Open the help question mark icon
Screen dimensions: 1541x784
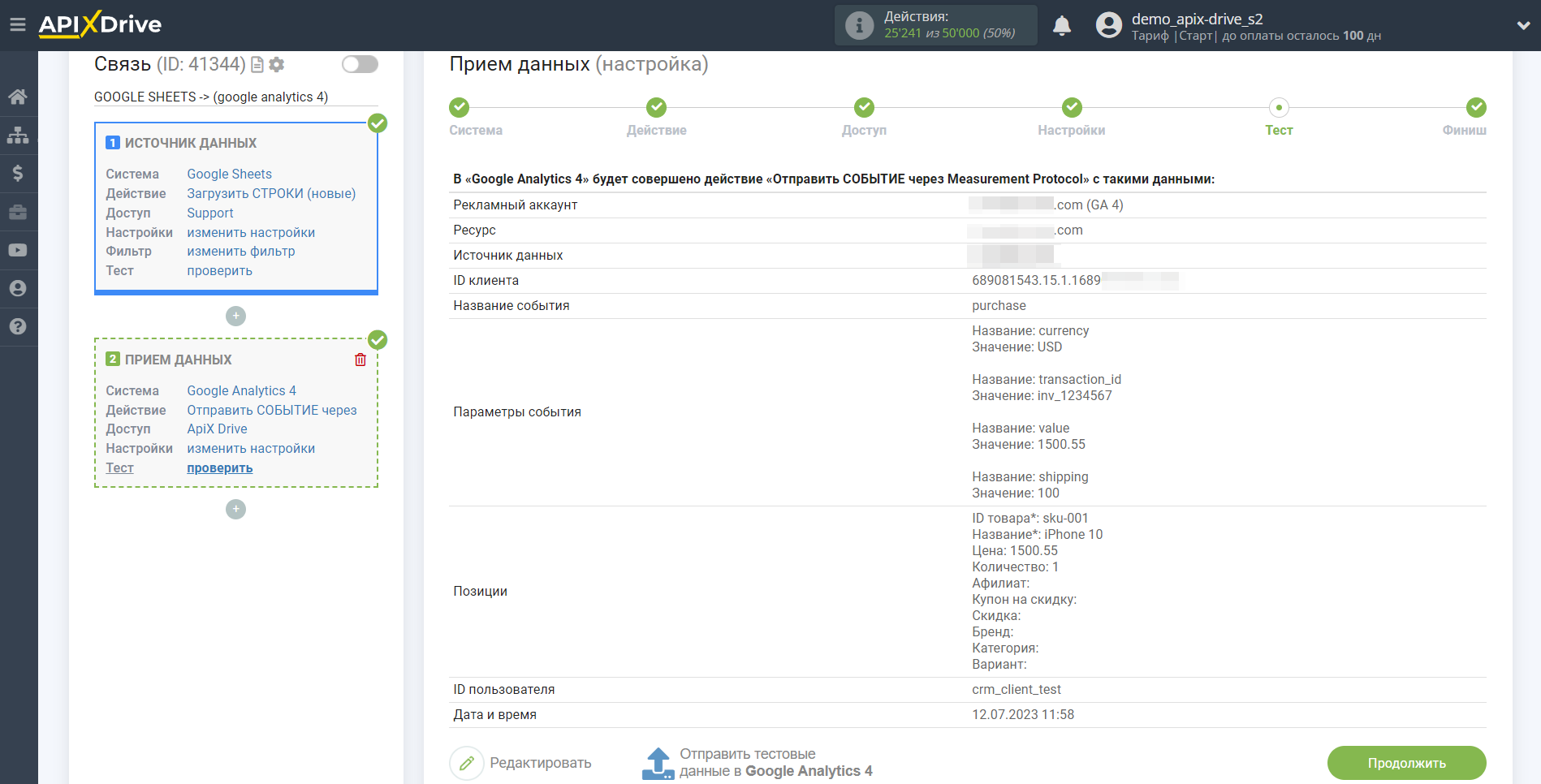[18, 326]
